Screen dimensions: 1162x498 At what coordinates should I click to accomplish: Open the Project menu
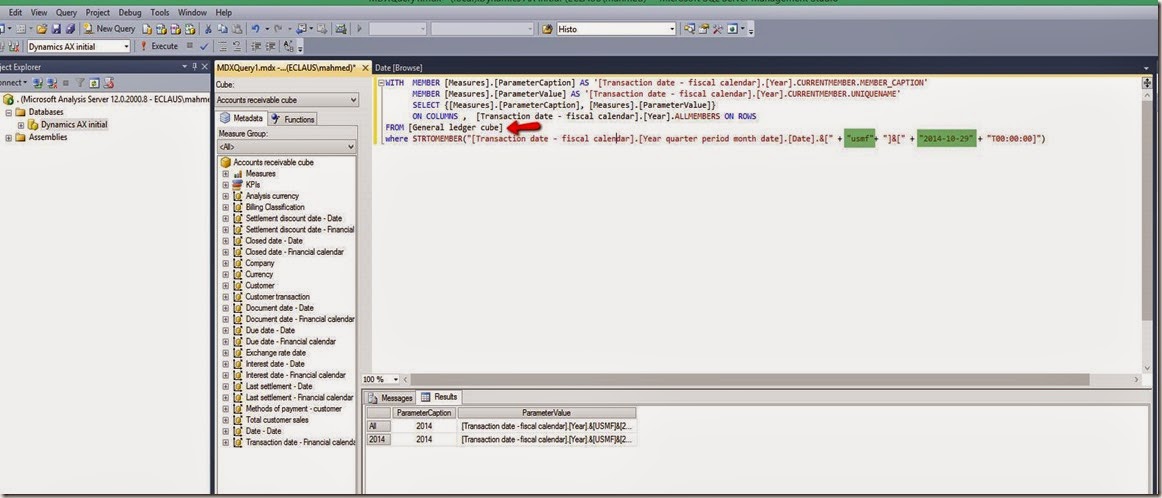[97, 13]
